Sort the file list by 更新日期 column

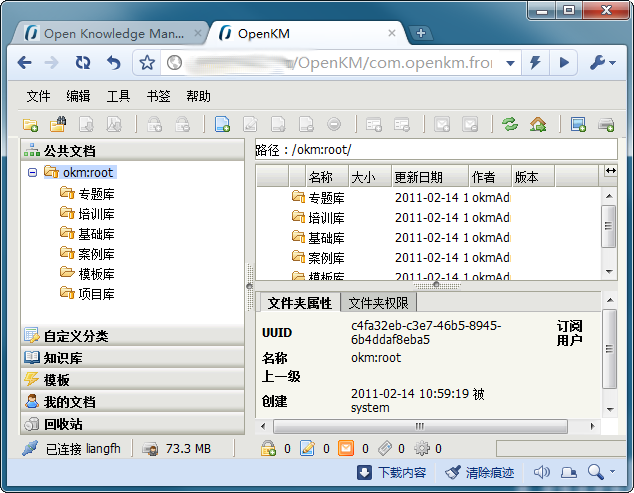[x=430, y=177]
